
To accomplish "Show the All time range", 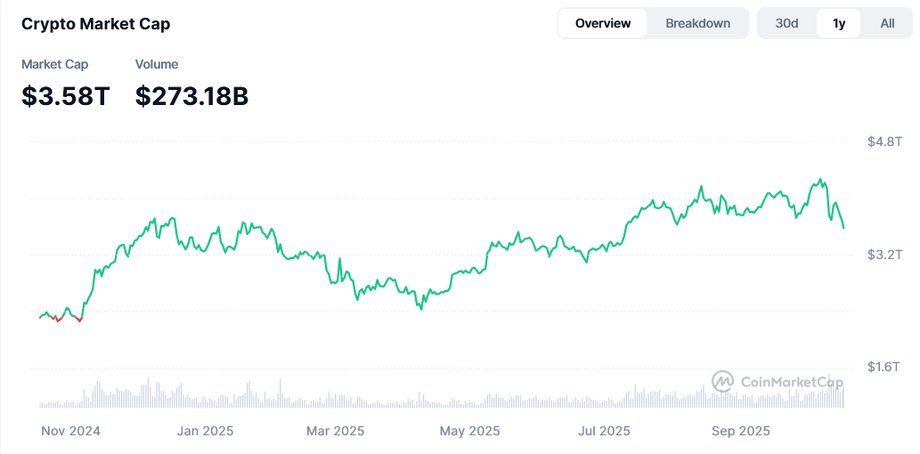I will point(887,23).
